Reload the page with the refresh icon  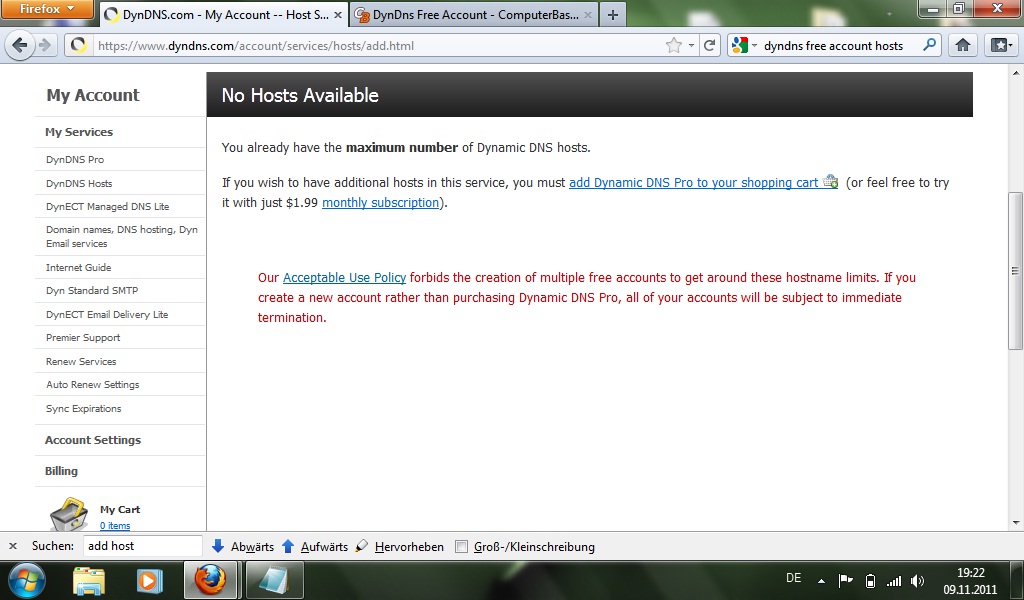tap(709, 45)
